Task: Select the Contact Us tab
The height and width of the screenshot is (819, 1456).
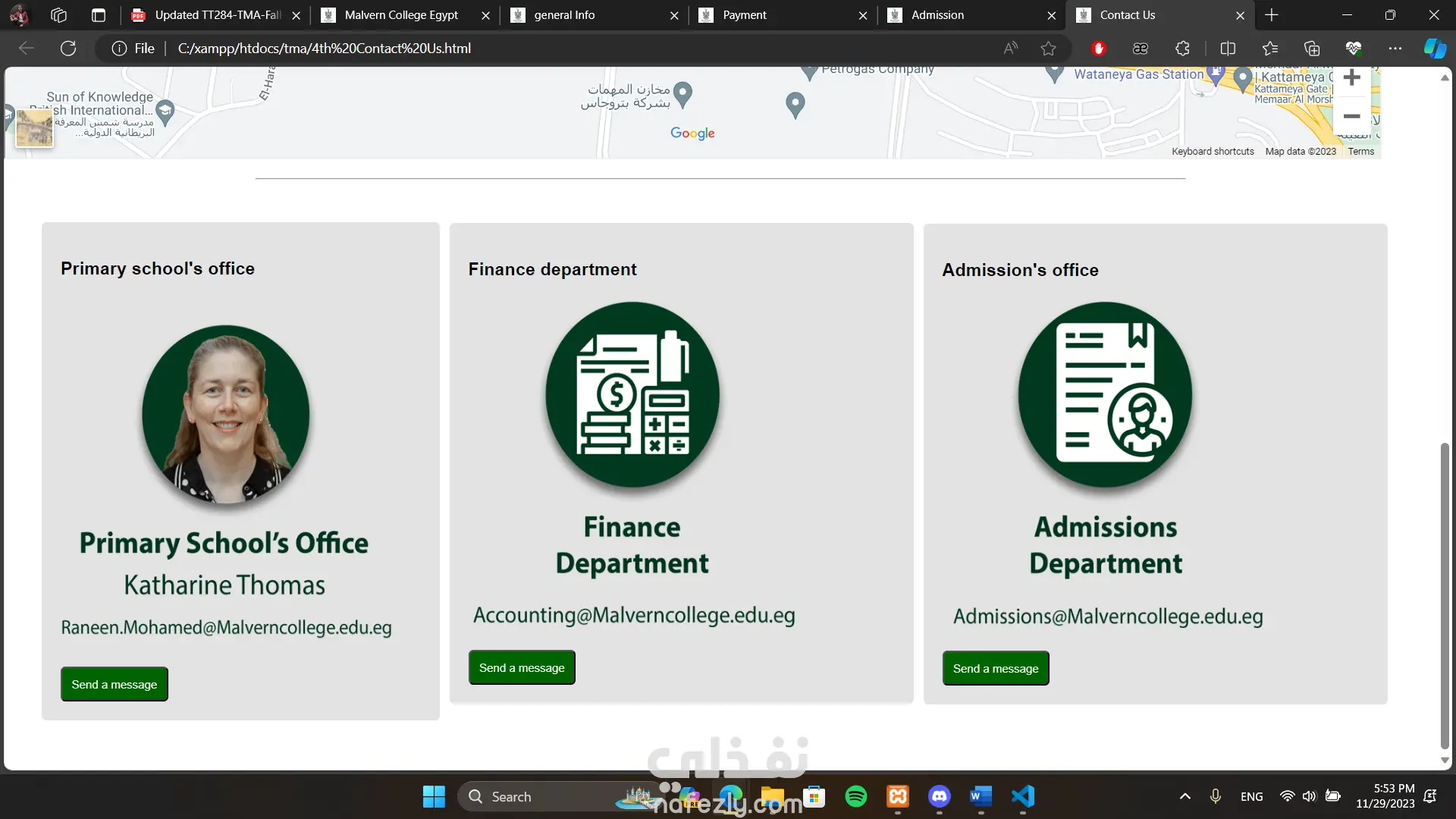Action: 1160,15
